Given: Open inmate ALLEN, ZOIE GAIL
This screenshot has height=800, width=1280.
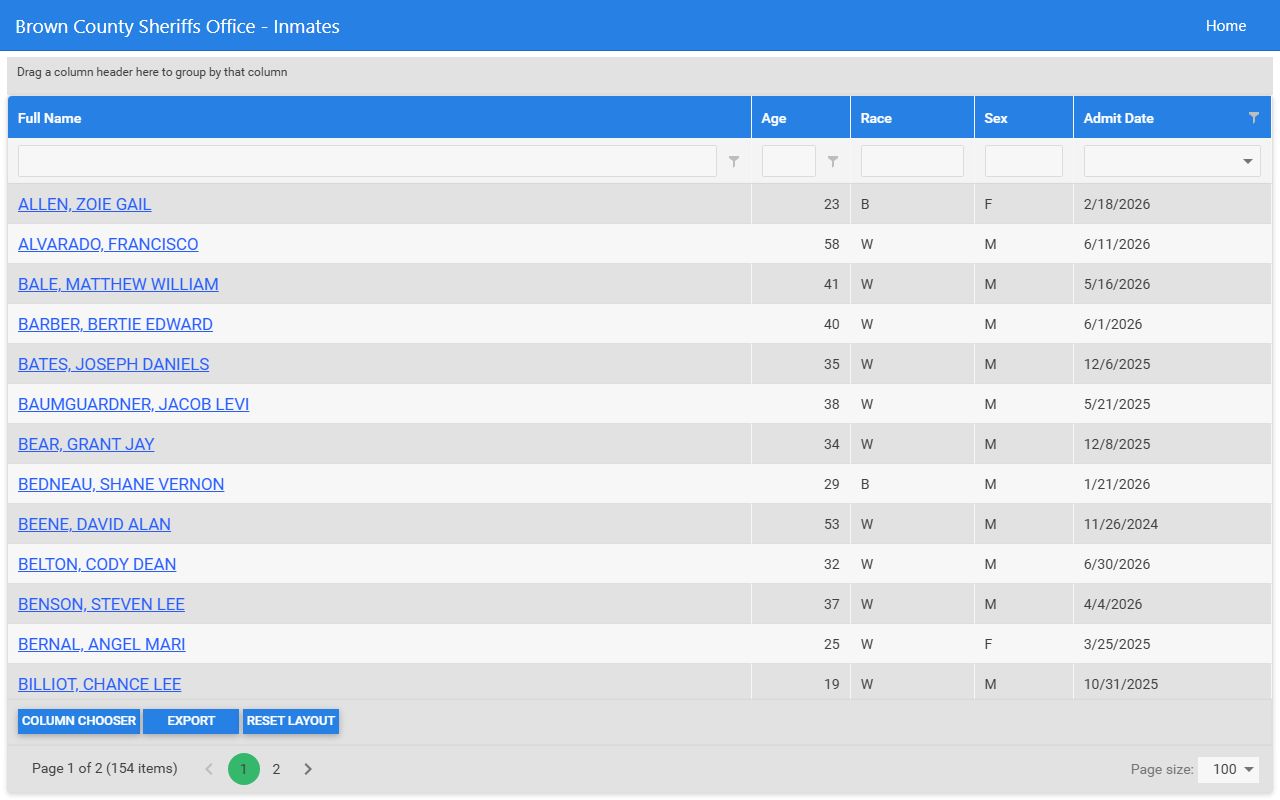Looking at the screenshot, I should click(85, 204).
